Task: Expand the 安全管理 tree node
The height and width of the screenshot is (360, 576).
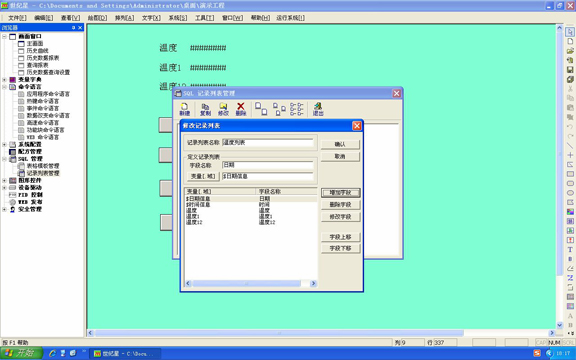Action: (4, 209)
